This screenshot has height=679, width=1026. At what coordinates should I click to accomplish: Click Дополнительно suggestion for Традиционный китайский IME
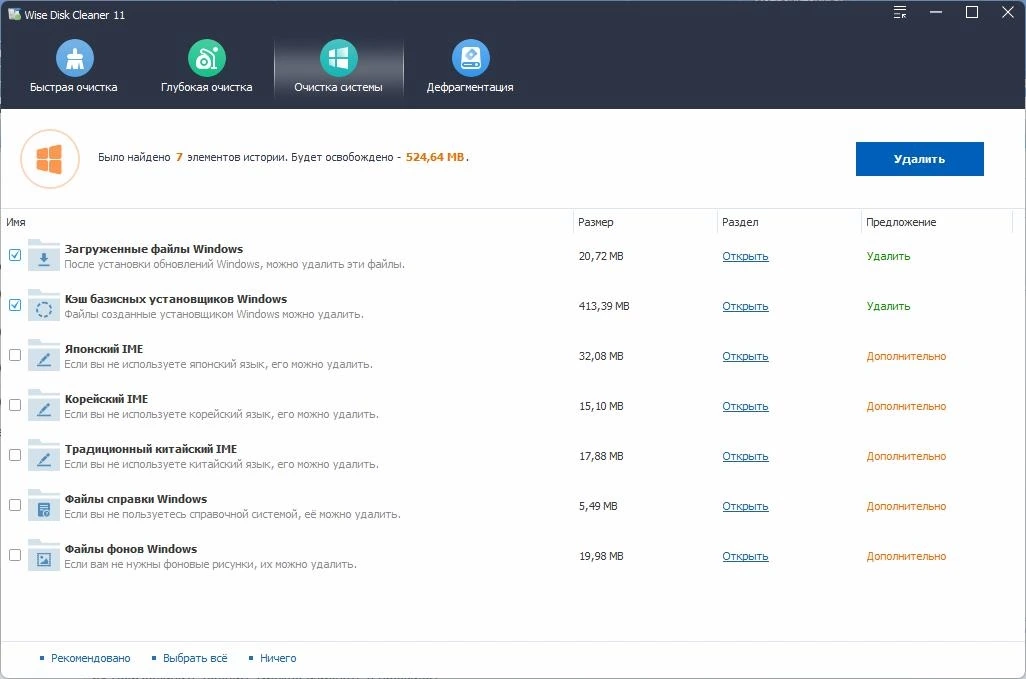906,457
